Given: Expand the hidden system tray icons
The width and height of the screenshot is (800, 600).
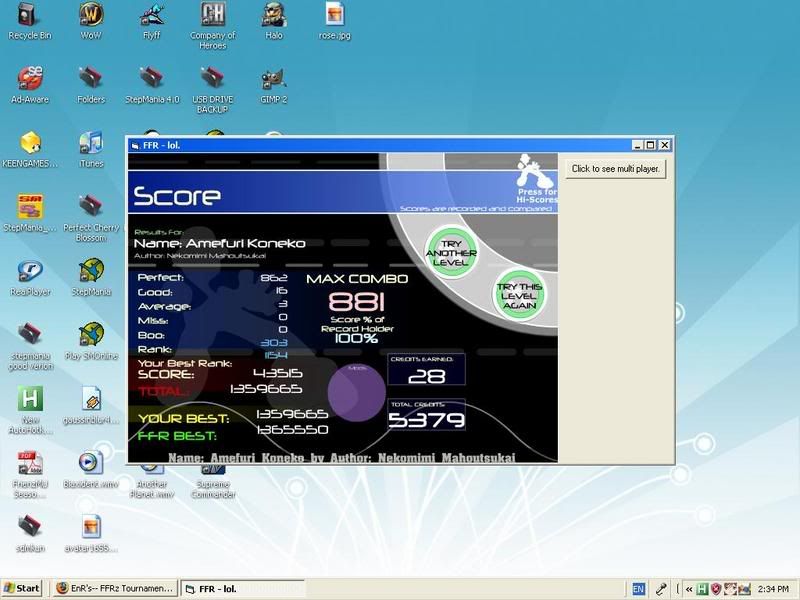Looking at the screenshot, I should (689, 589).
